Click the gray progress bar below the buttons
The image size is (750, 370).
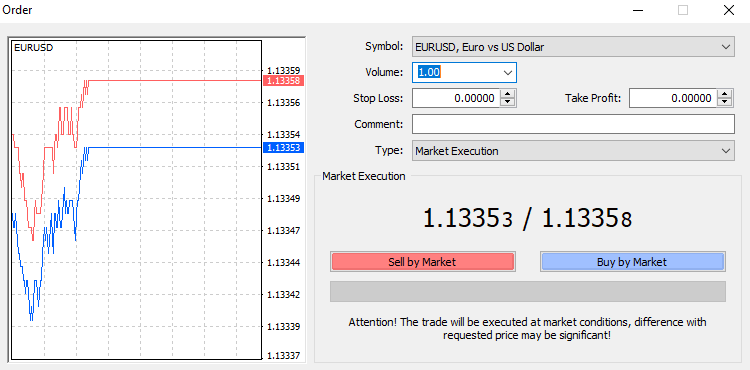point(528,291)
